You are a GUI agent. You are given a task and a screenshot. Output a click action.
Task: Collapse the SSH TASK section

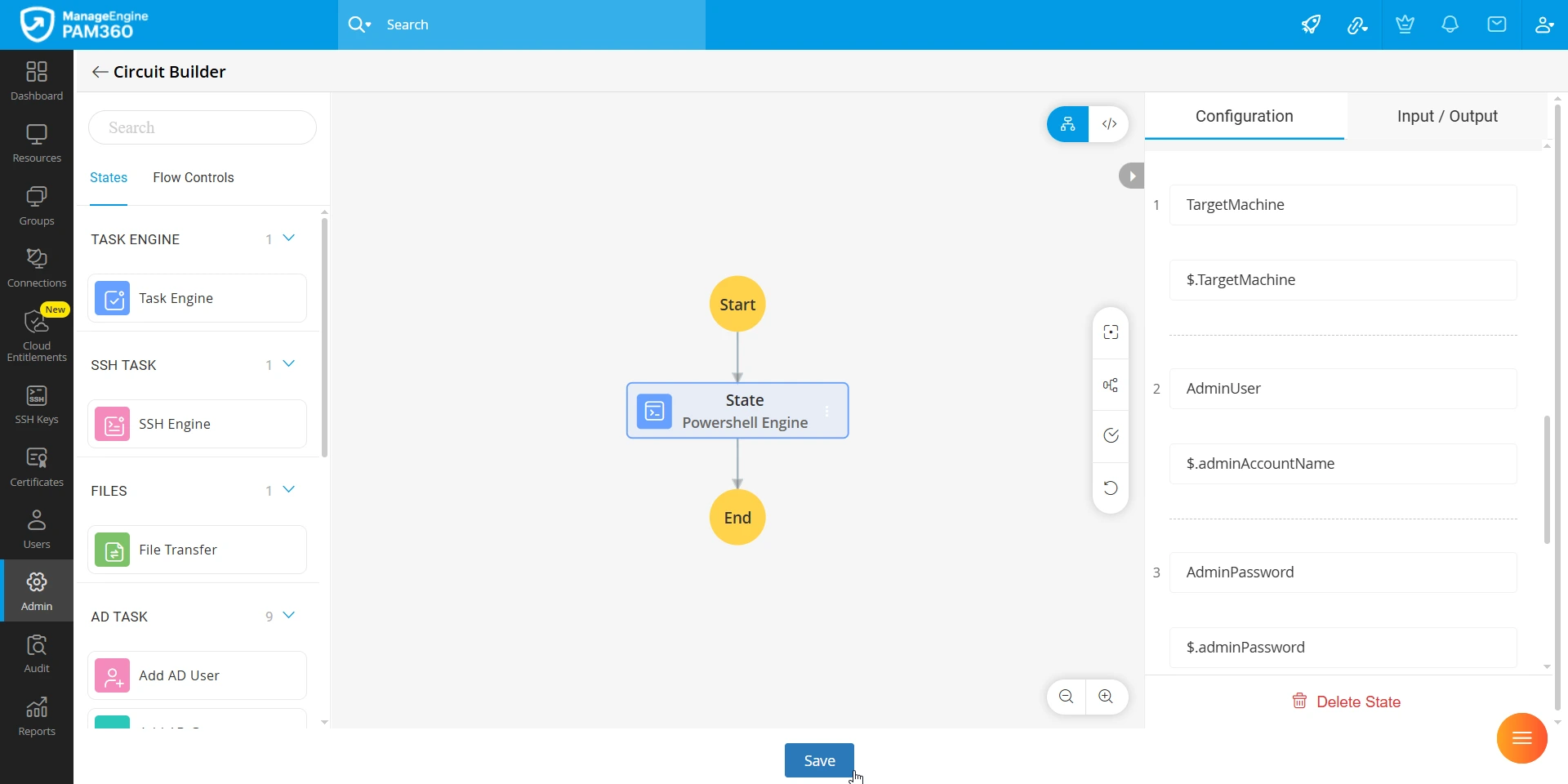tap(288, 364)
